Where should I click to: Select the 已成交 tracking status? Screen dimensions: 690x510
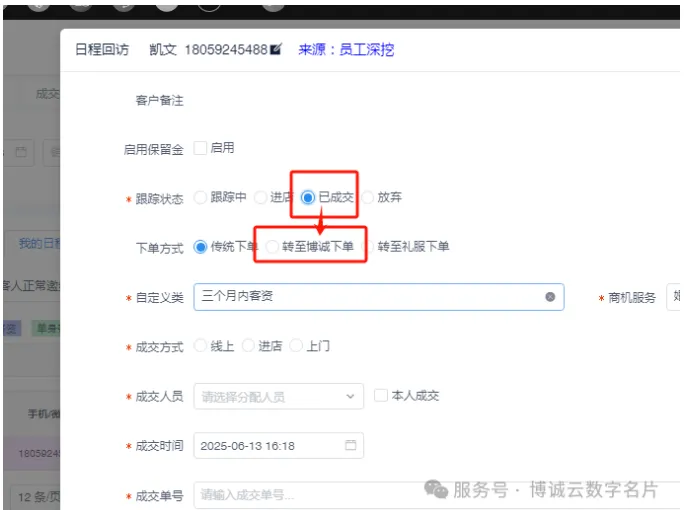[x=308, y=198]
